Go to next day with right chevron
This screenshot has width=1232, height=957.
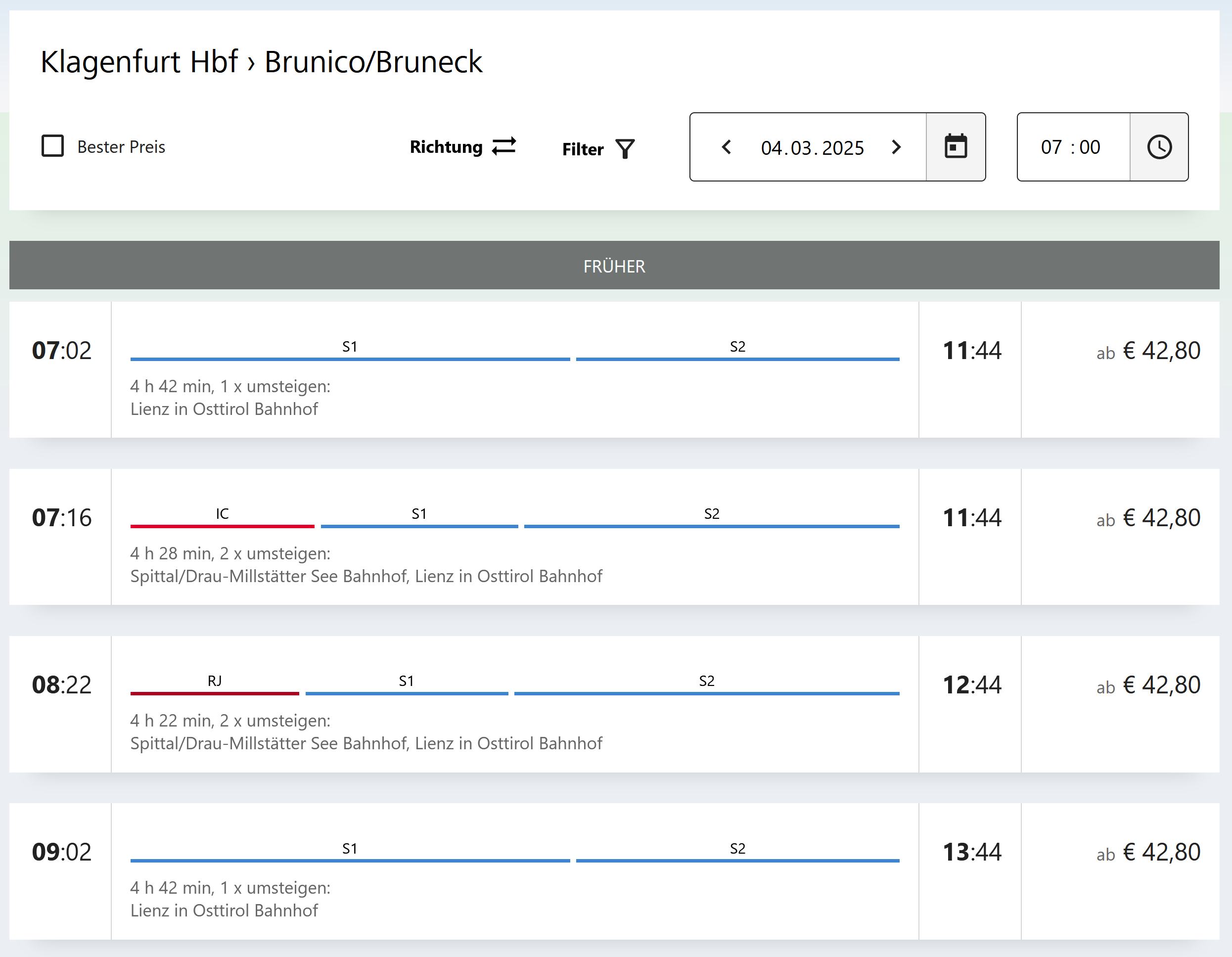896,147
